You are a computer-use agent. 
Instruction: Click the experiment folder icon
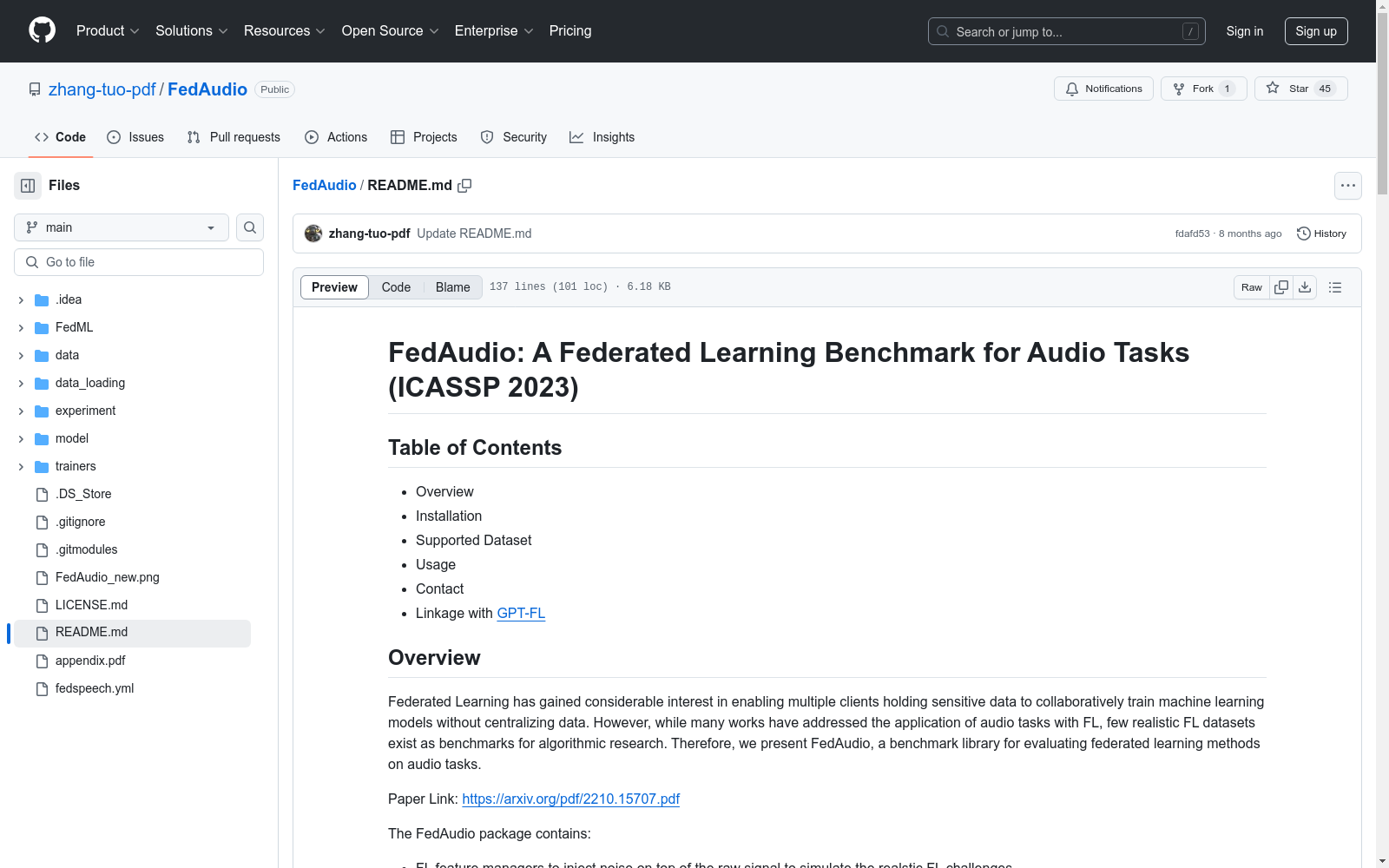42,411
